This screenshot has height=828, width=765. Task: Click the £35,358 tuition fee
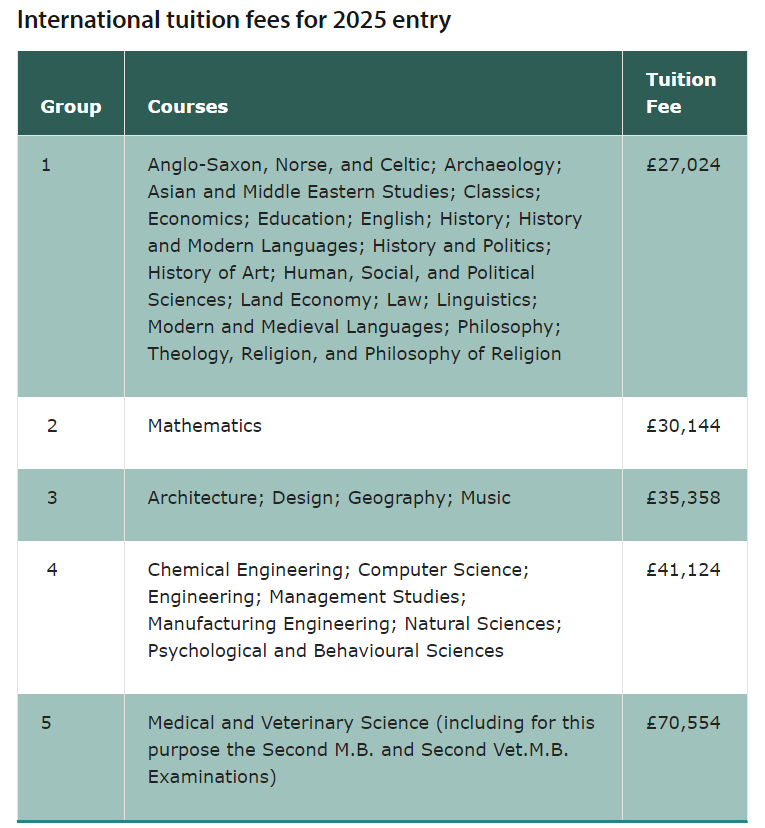(683, 498)
